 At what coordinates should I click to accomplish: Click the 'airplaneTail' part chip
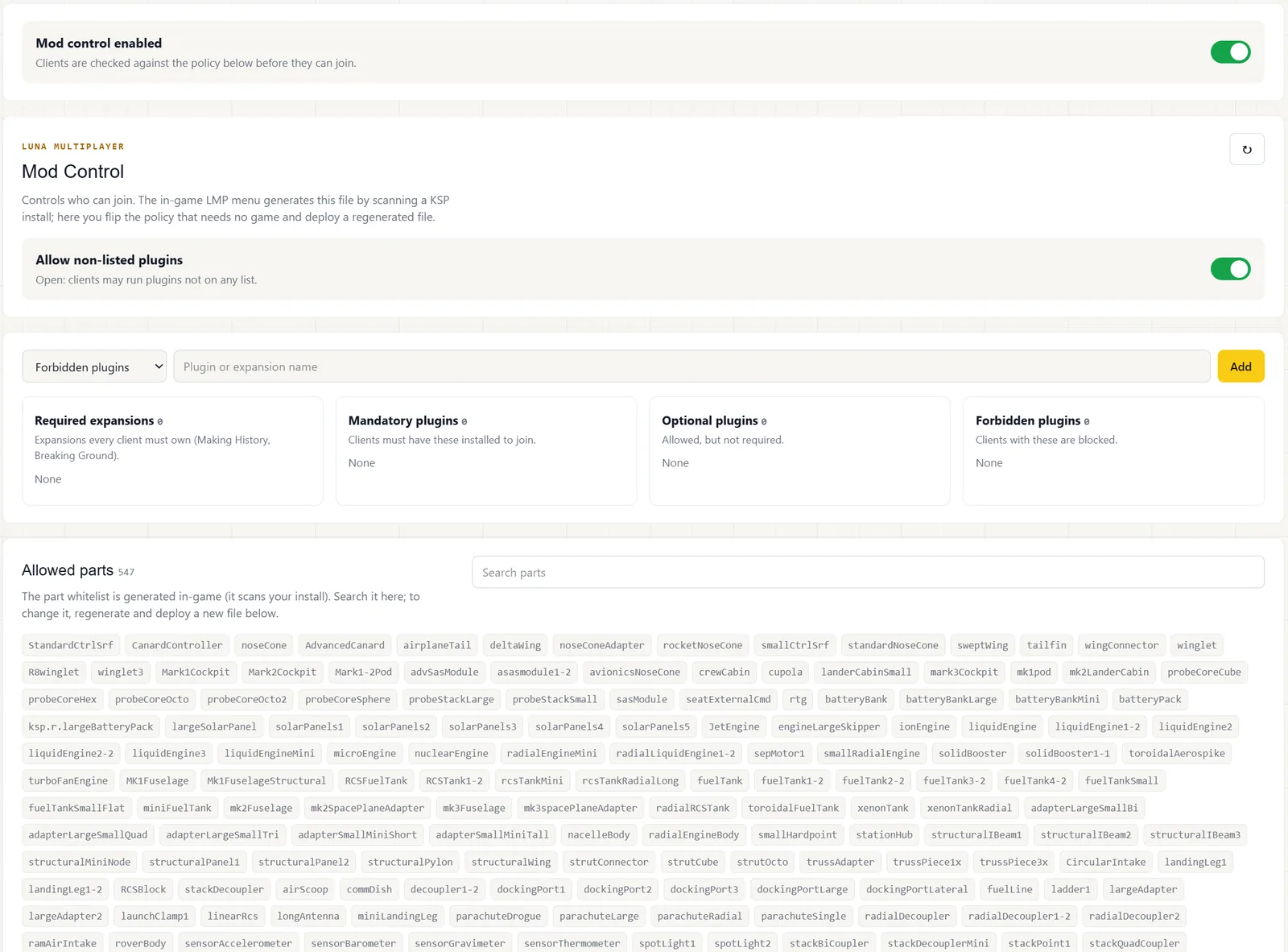tap(437, 645)
